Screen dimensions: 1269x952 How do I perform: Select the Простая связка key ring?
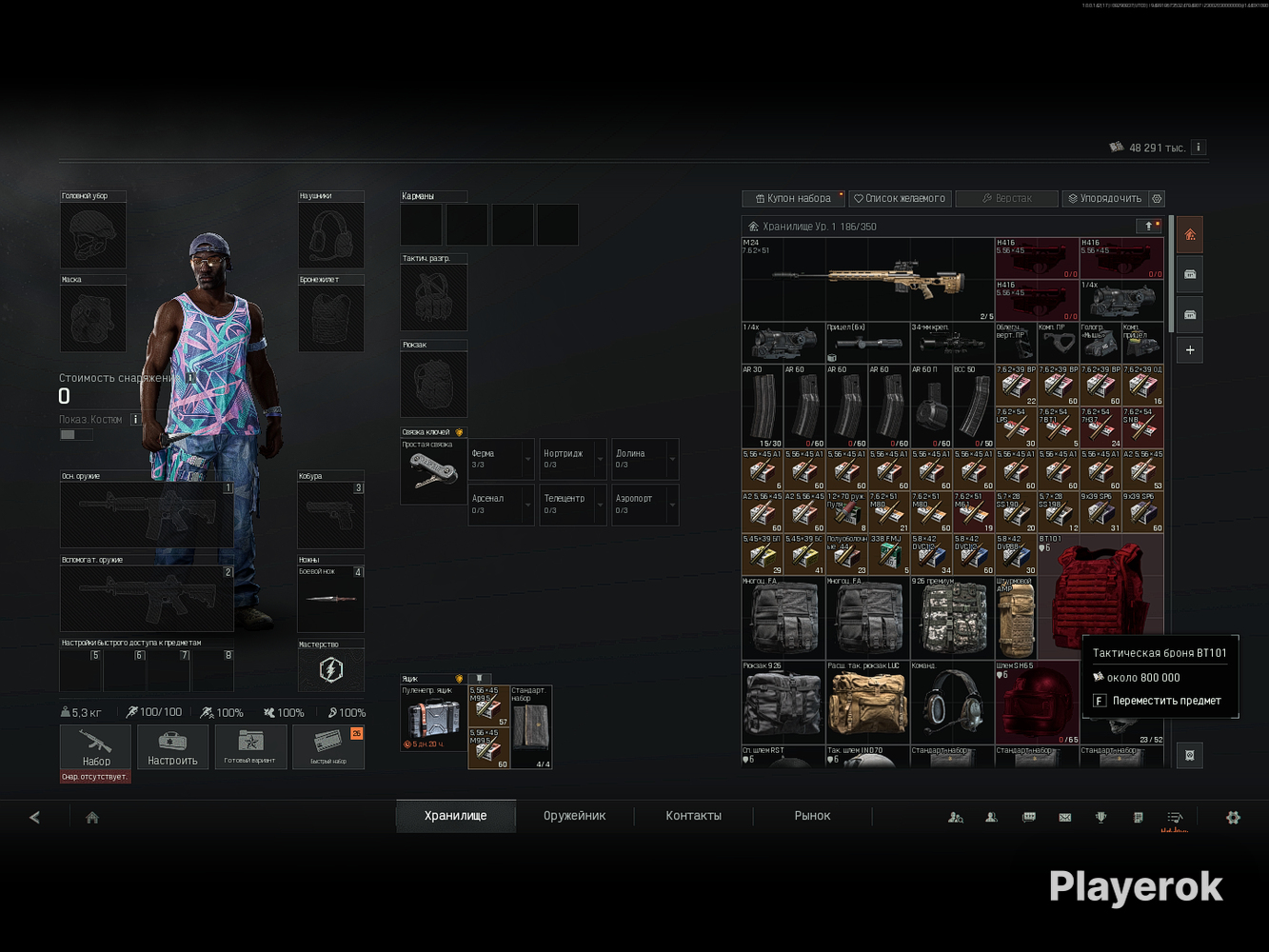[433, 471]
